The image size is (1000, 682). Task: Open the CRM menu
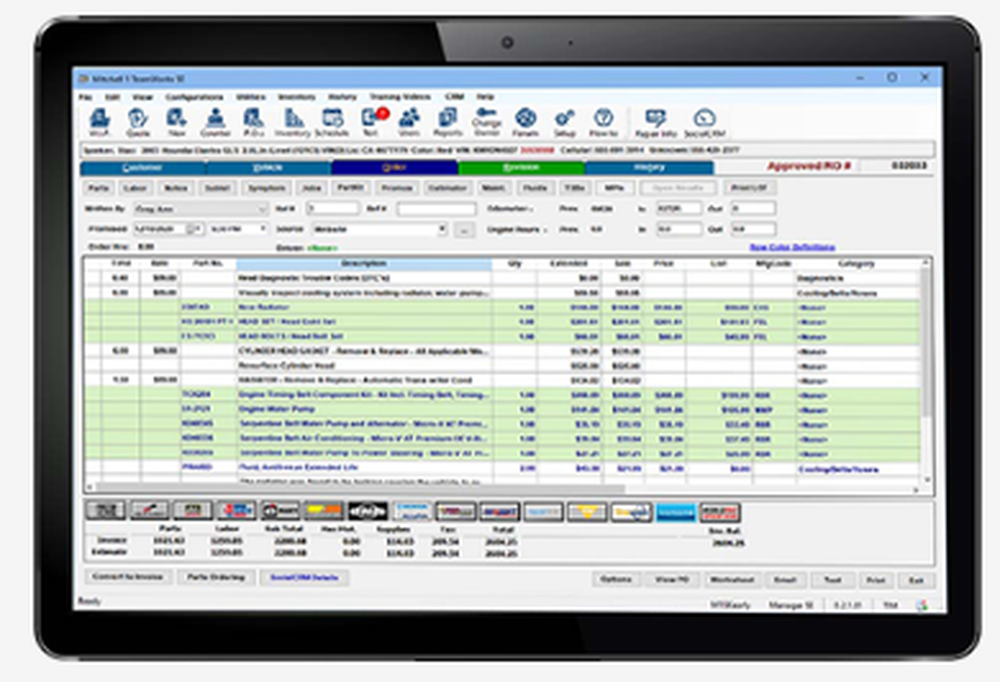(x=454, y=97)
